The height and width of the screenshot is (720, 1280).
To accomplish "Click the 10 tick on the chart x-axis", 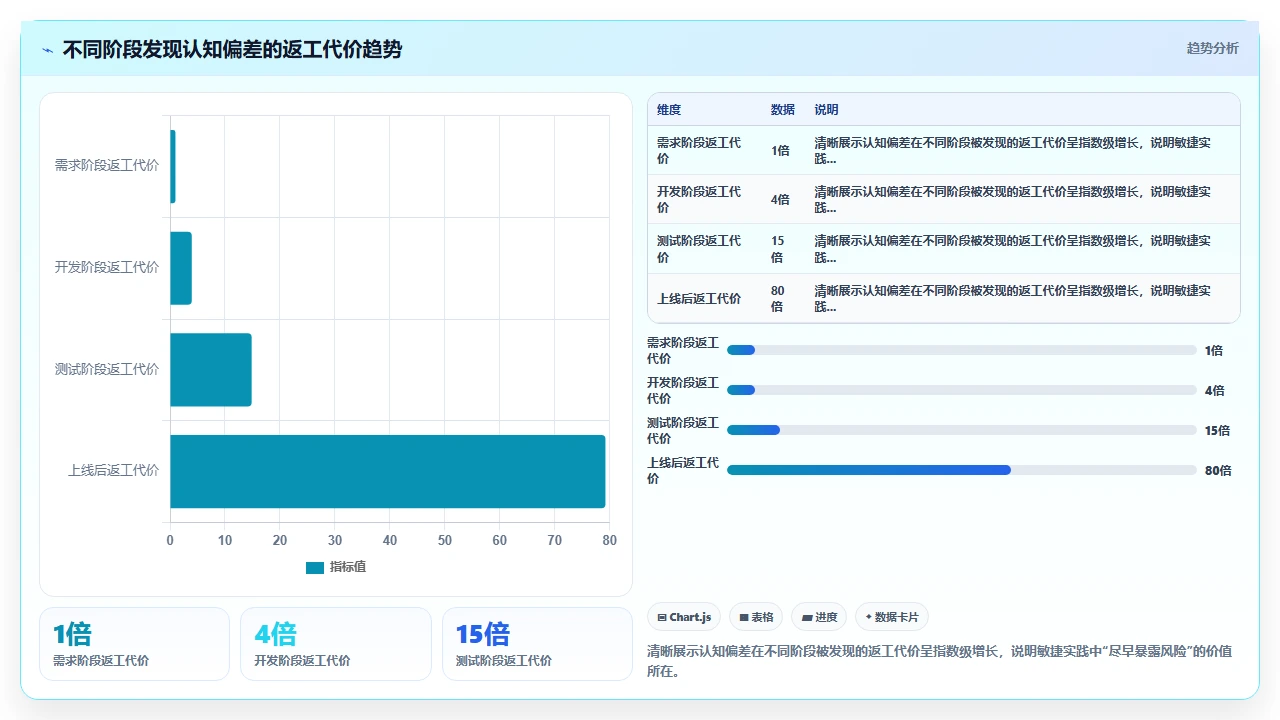I will (225, 541).
